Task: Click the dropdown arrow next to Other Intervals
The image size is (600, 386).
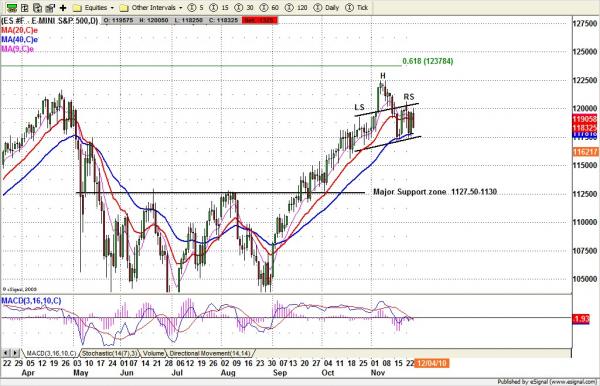Action: point(180,8)
